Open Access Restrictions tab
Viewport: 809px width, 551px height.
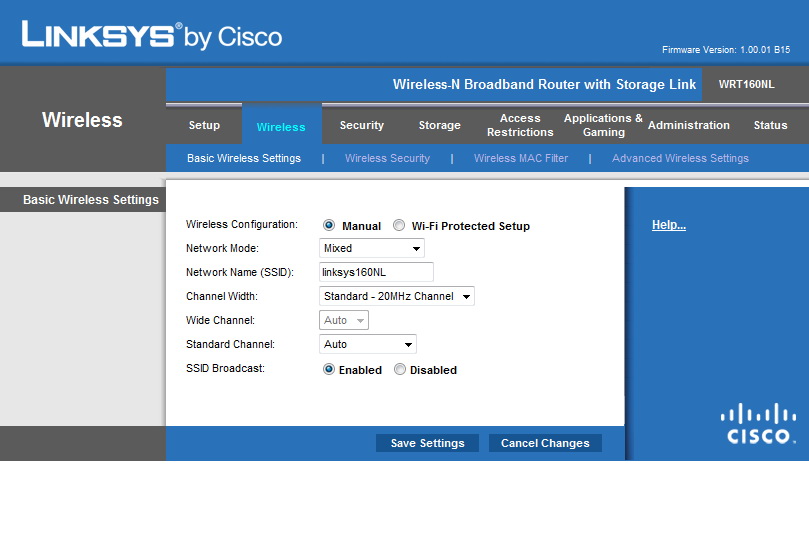520,126
